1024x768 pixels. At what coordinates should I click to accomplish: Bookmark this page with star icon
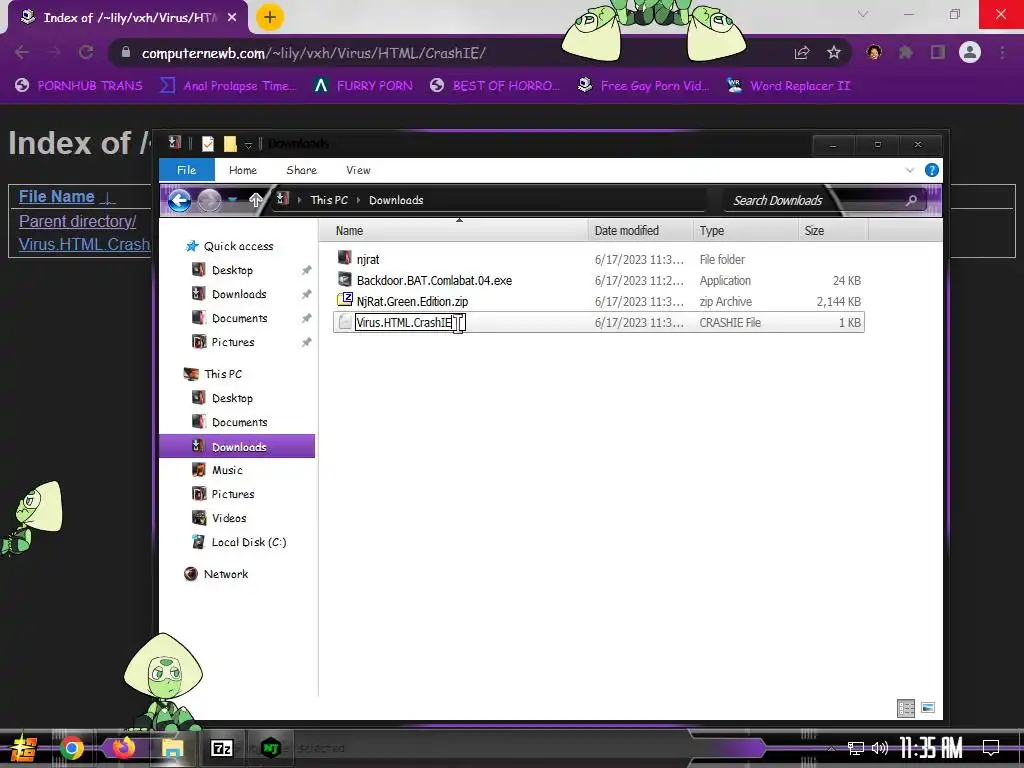point(834,53)
